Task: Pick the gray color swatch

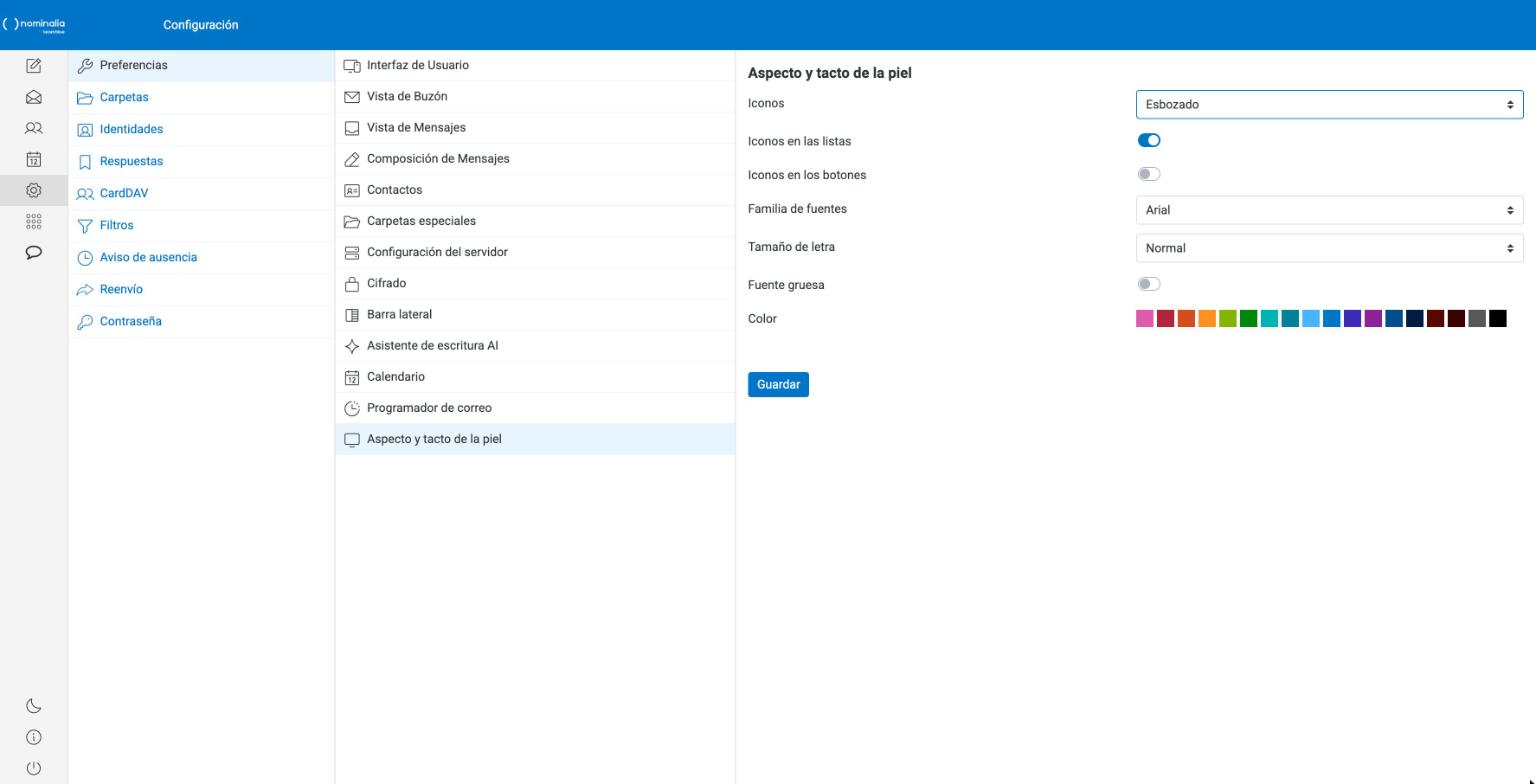Action: click(x=1477, y=319)
